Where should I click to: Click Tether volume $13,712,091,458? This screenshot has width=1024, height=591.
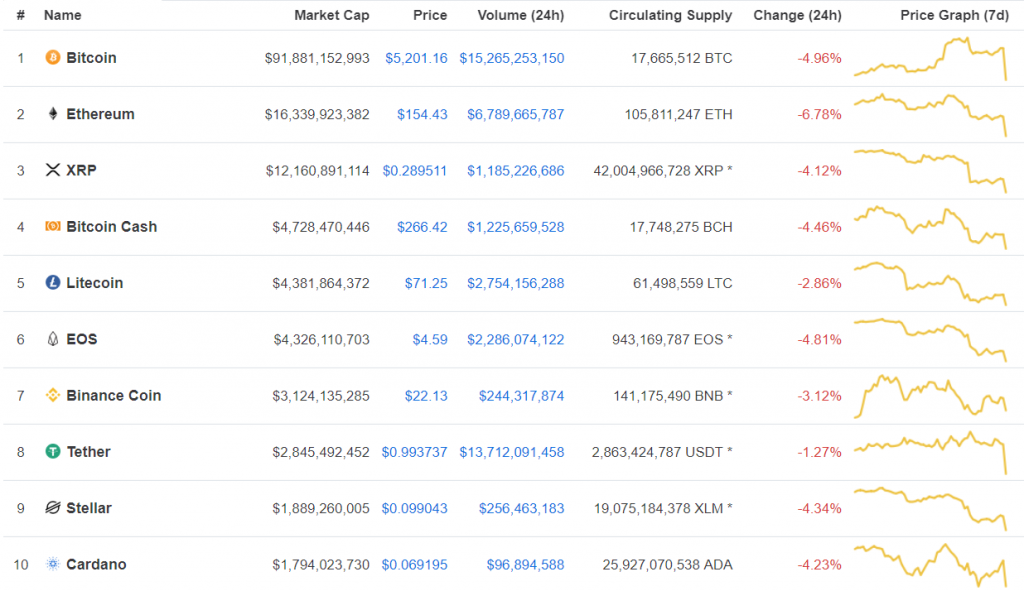point(512,452)
